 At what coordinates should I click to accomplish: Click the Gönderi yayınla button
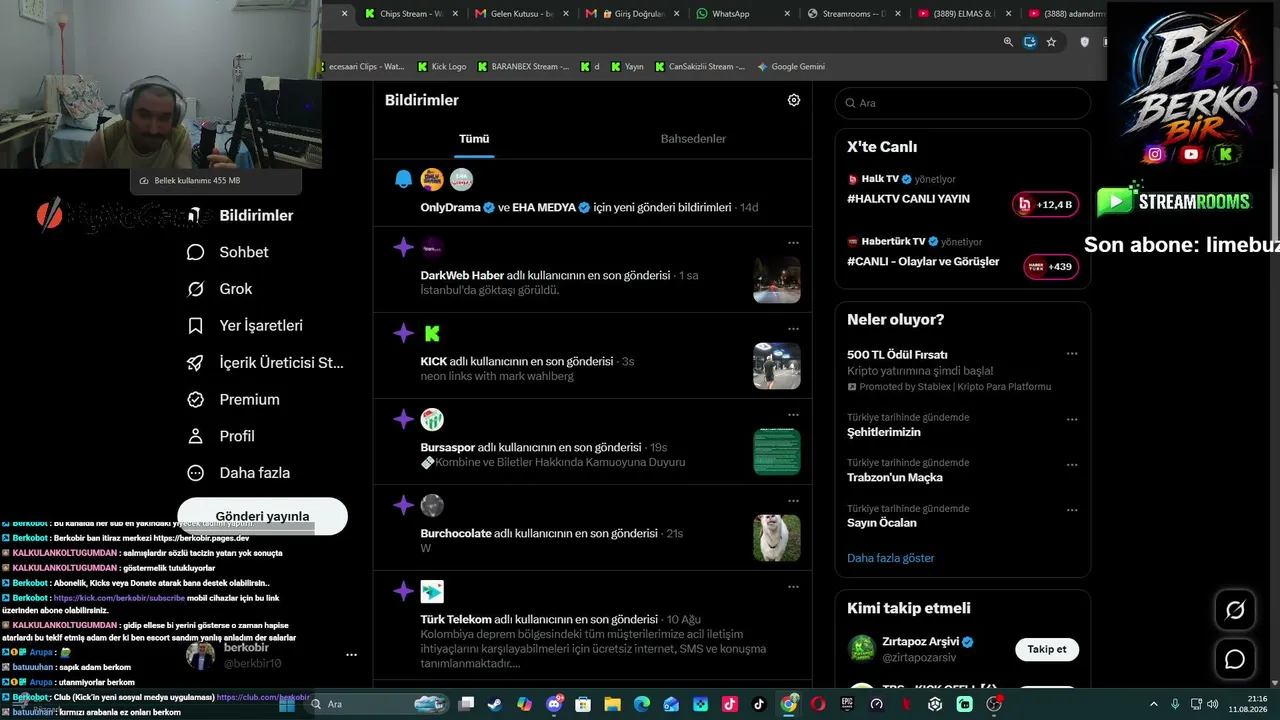tap(262, 516)
